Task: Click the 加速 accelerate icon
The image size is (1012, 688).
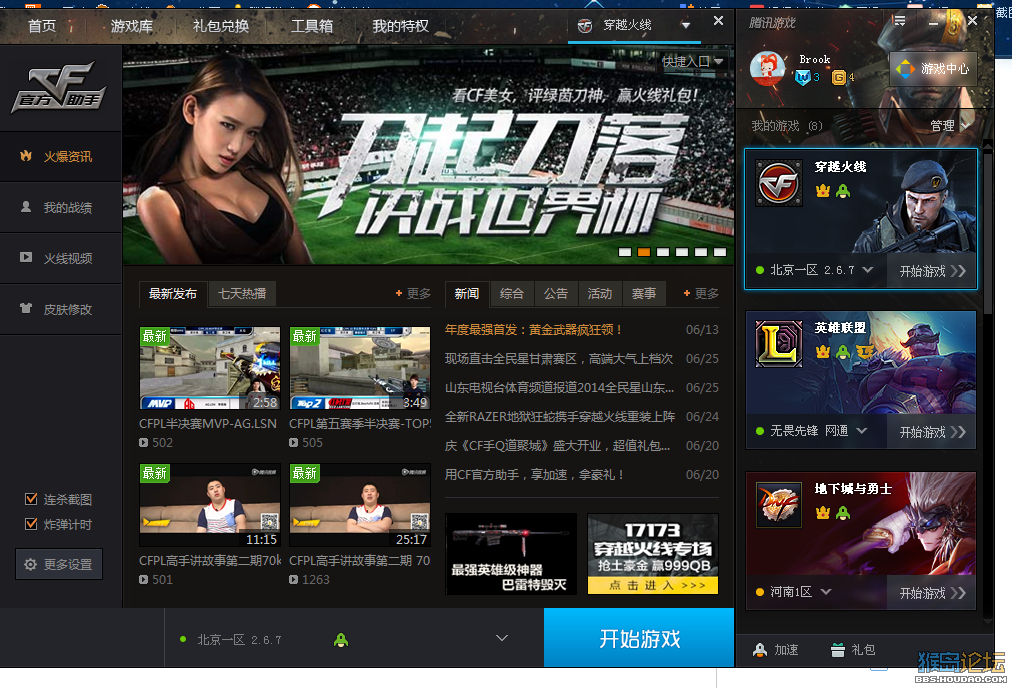Action: point(760,650)
